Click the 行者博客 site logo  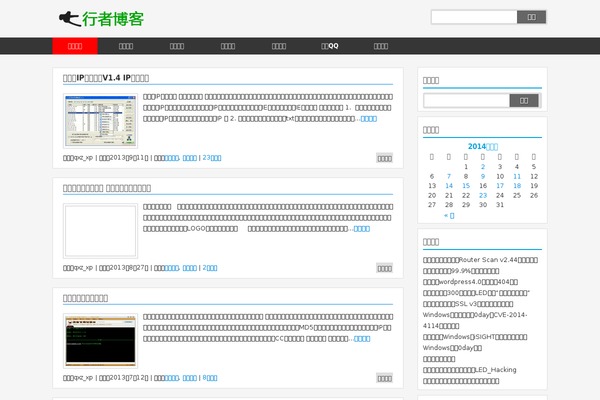[101, 19]
